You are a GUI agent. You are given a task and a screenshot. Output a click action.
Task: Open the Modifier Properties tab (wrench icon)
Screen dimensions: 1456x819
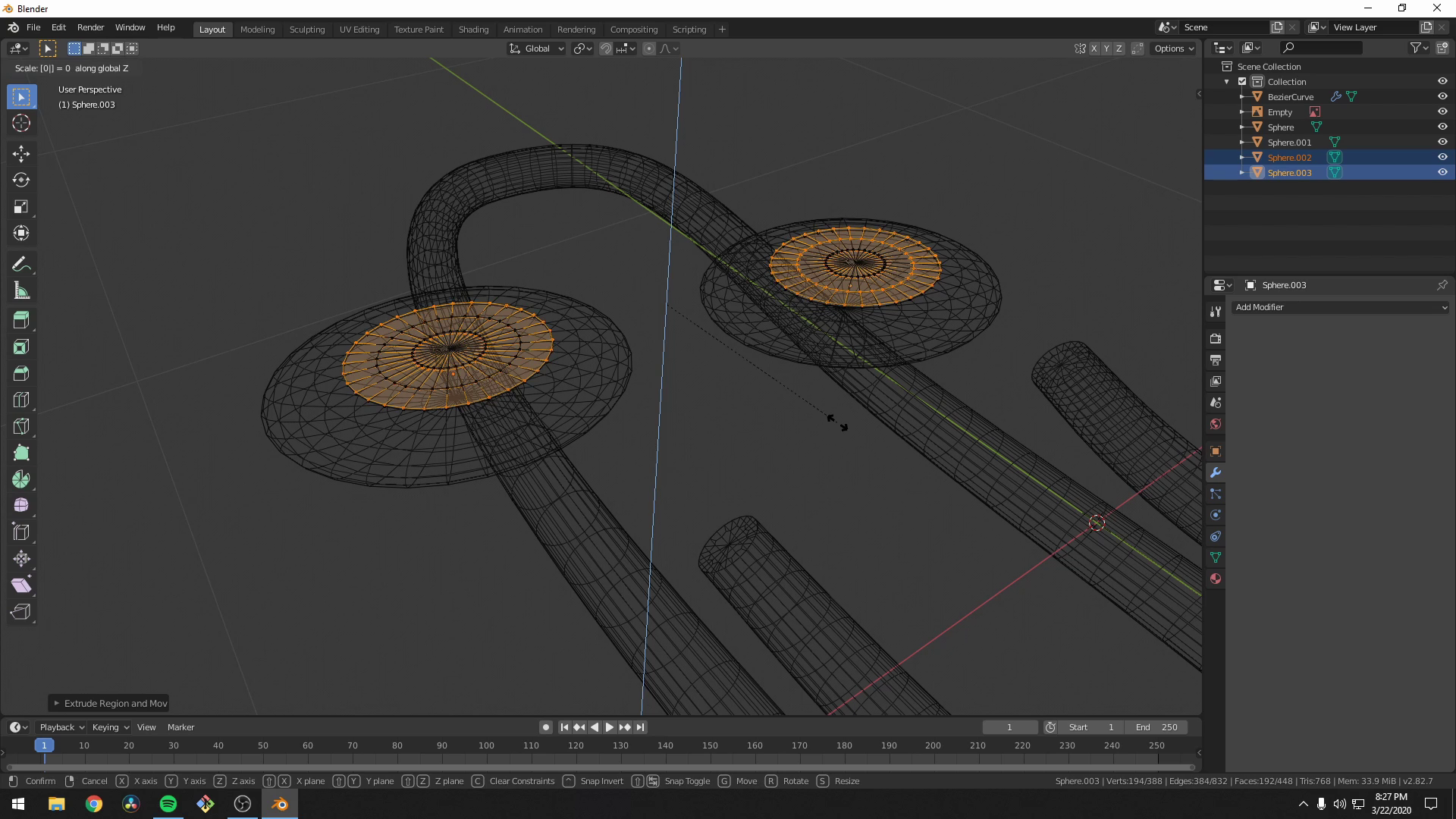pyautogui.click(x=1215, y=472)
